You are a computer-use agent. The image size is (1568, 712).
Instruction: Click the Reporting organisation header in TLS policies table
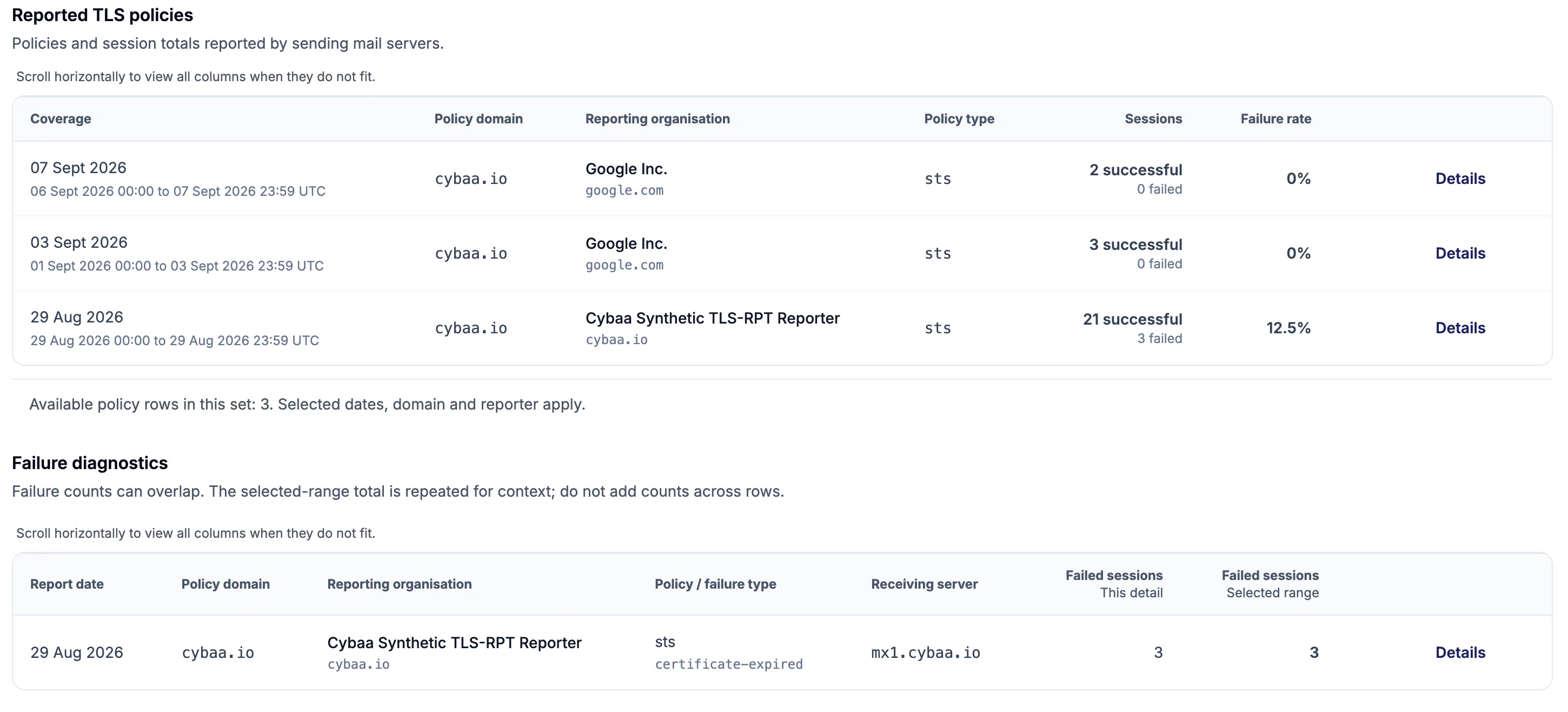[x=657, y=119]
